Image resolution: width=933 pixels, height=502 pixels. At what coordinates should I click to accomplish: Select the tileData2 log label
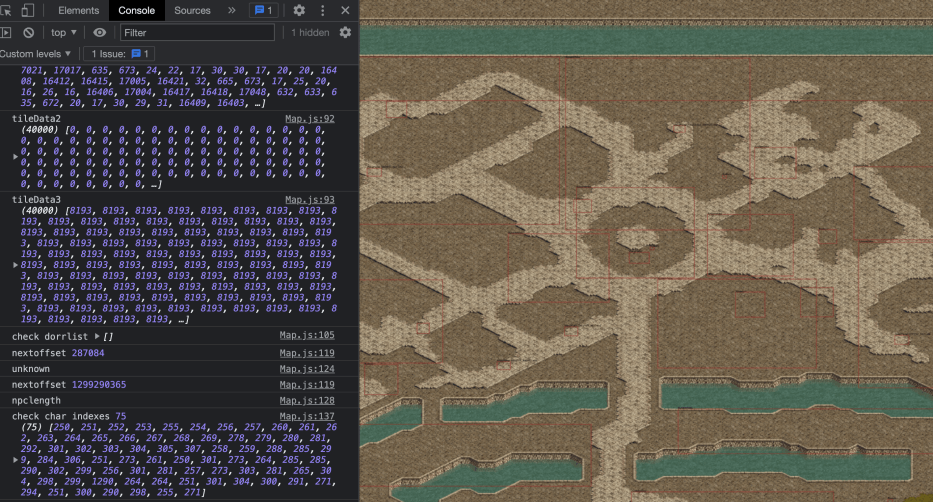36,119
